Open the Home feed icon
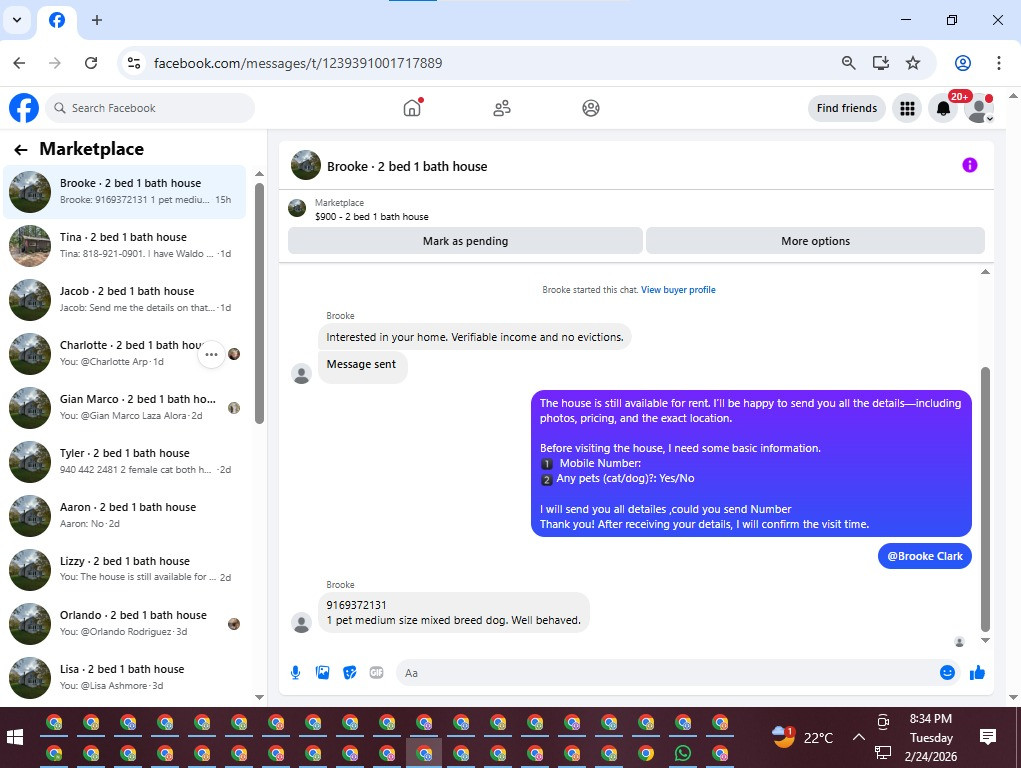Viewport: 1021px width, 768px height. click(412, 107)
